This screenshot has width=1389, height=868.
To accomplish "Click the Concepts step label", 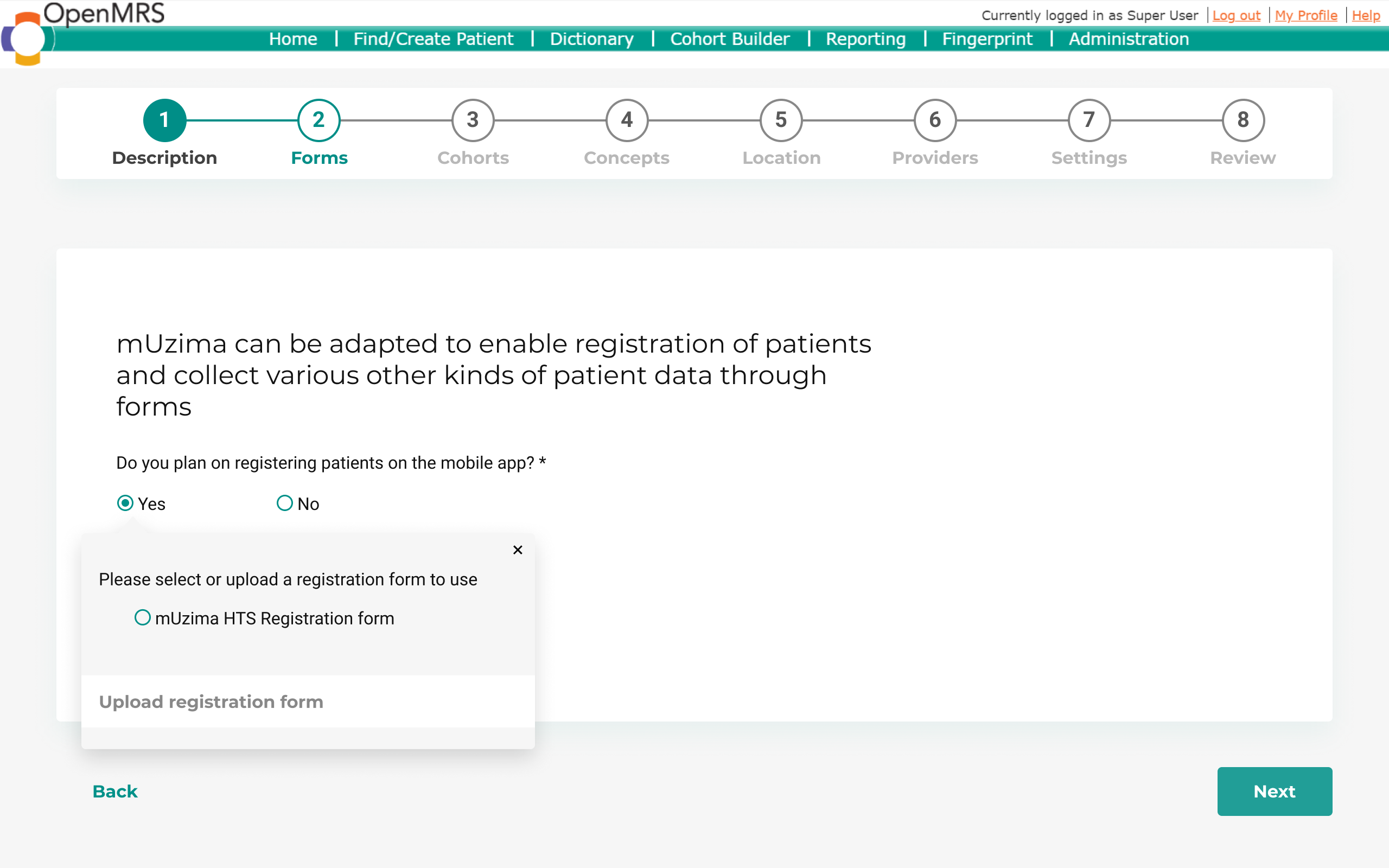I will (627, 158).
